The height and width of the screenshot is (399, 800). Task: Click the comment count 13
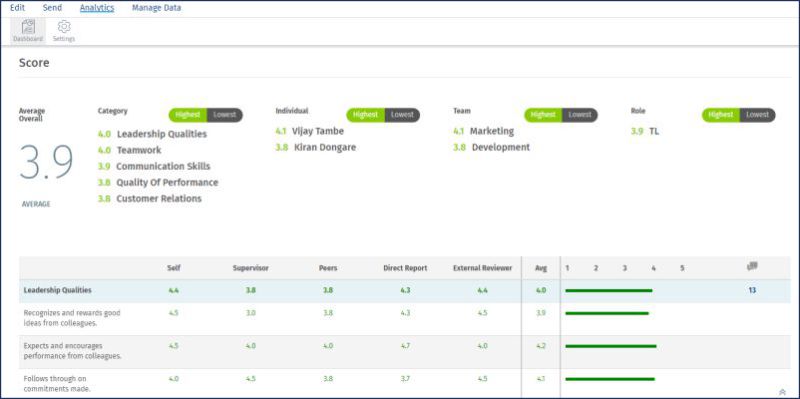pos(752,290)
